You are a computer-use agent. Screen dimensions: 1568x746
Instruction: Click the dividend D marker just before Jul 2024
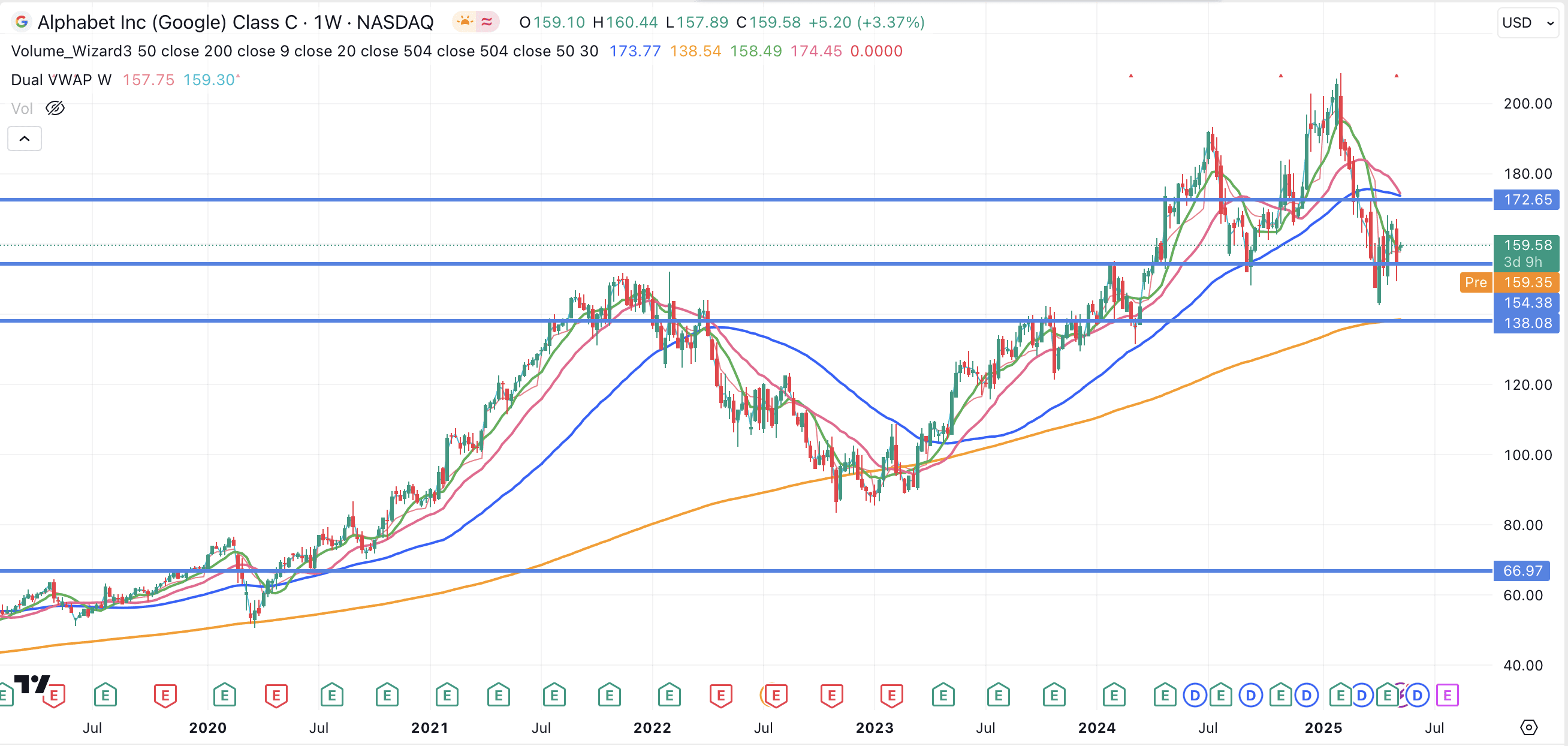(x=1195, y=695)
